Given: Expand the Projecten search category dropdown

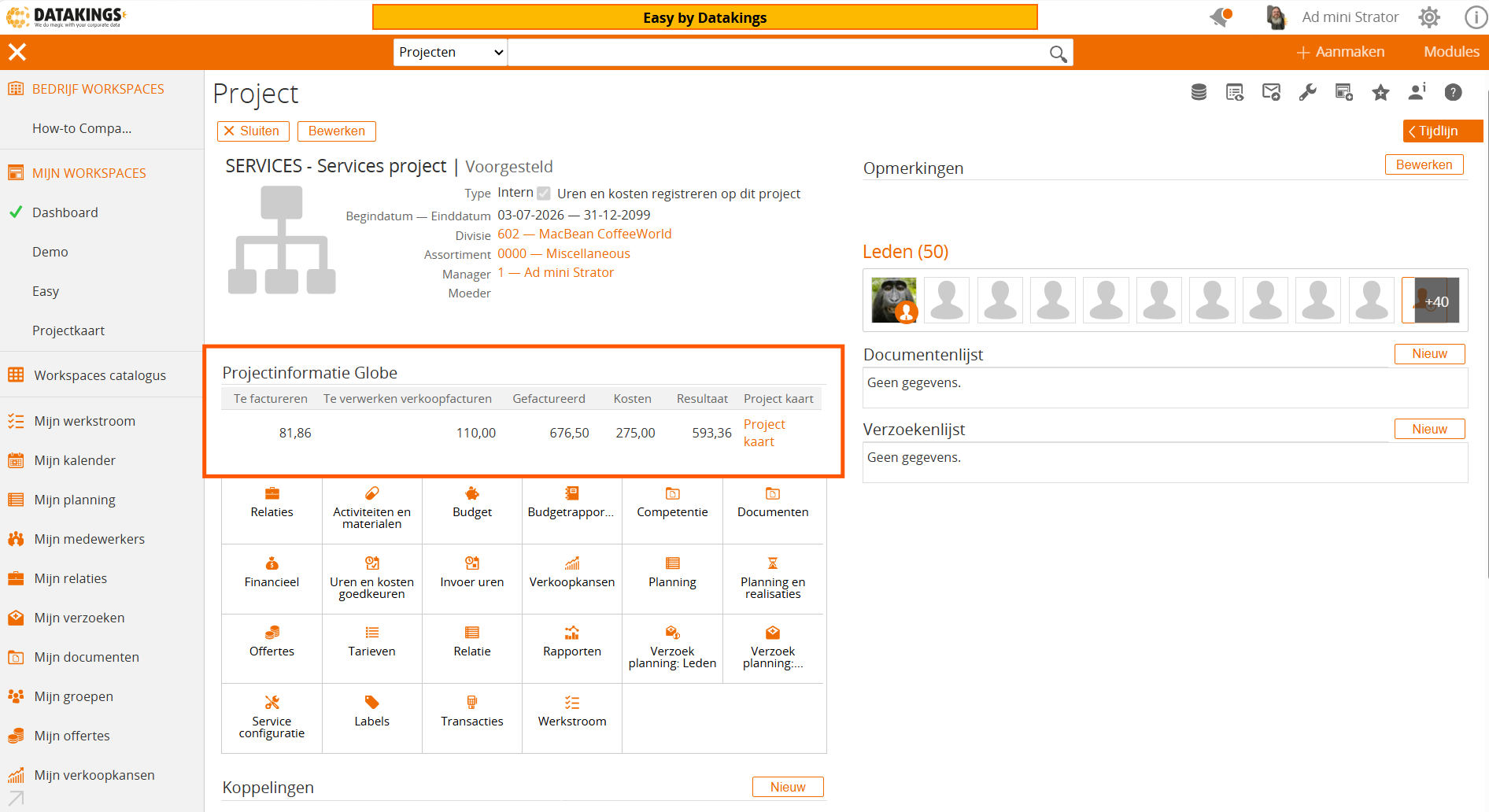Looking at the screenshot, I should 450,52.
